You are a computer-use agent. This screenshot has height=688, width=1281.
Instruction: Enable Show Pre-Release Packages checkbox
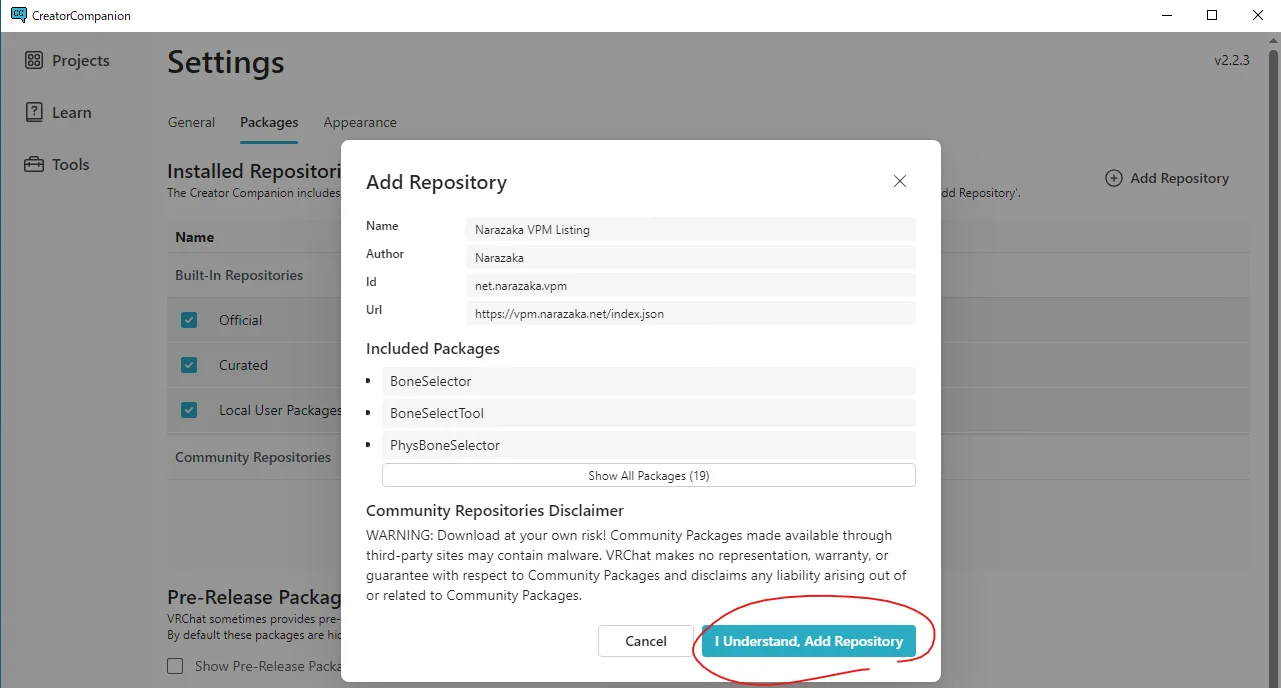[175, 666]
